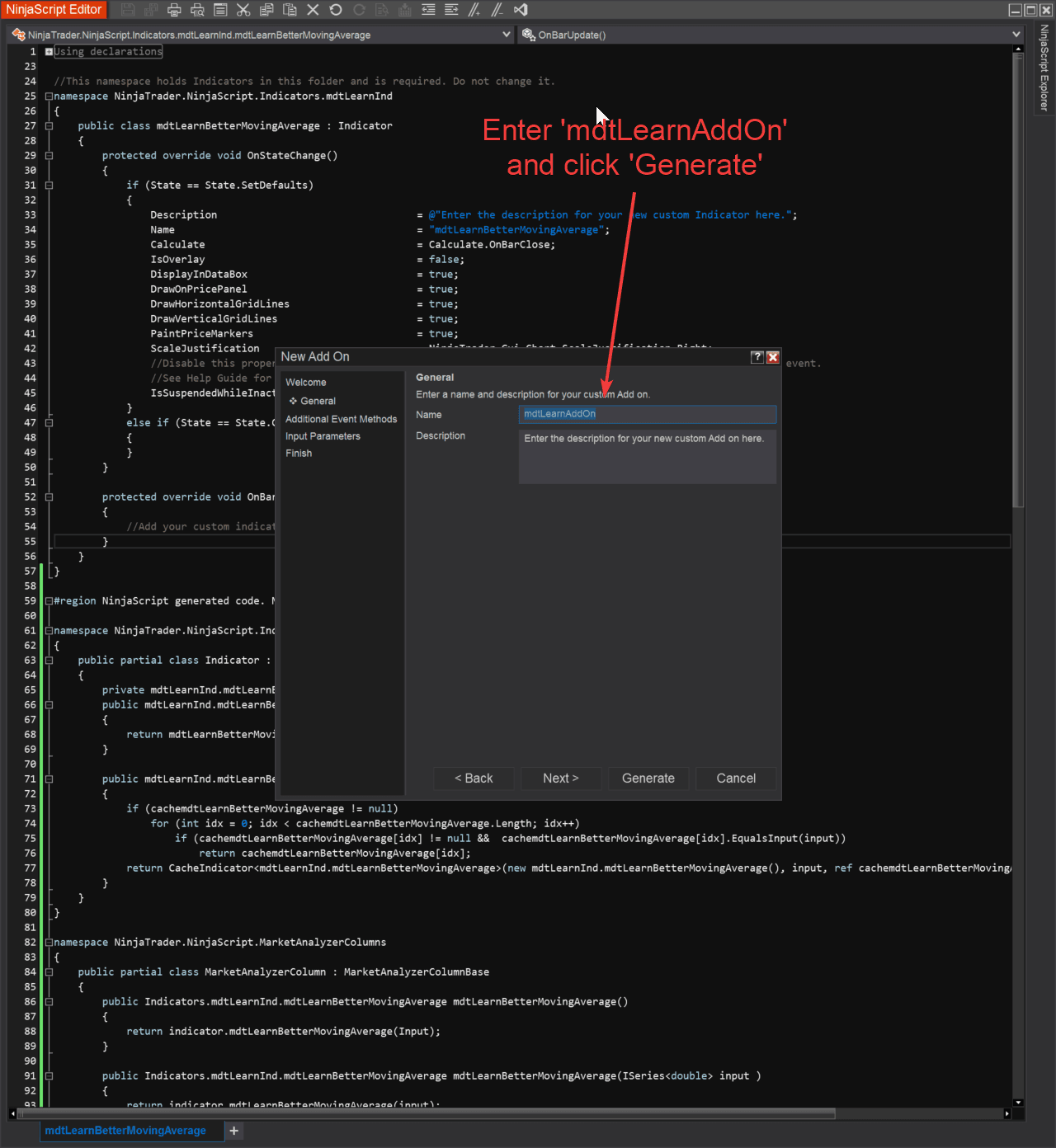1056x1148 pixels.
Task: Add a new editor tab
Action: coord(234,1131)
